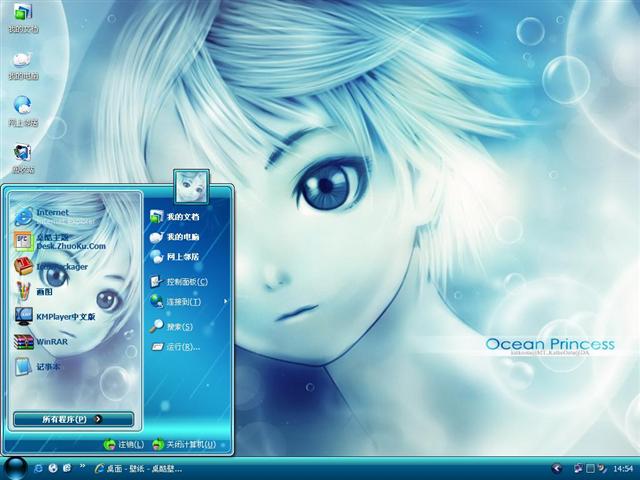Click the 连接到 globe icon
This screenshot has height=480, width=640.
pos(156,301)
